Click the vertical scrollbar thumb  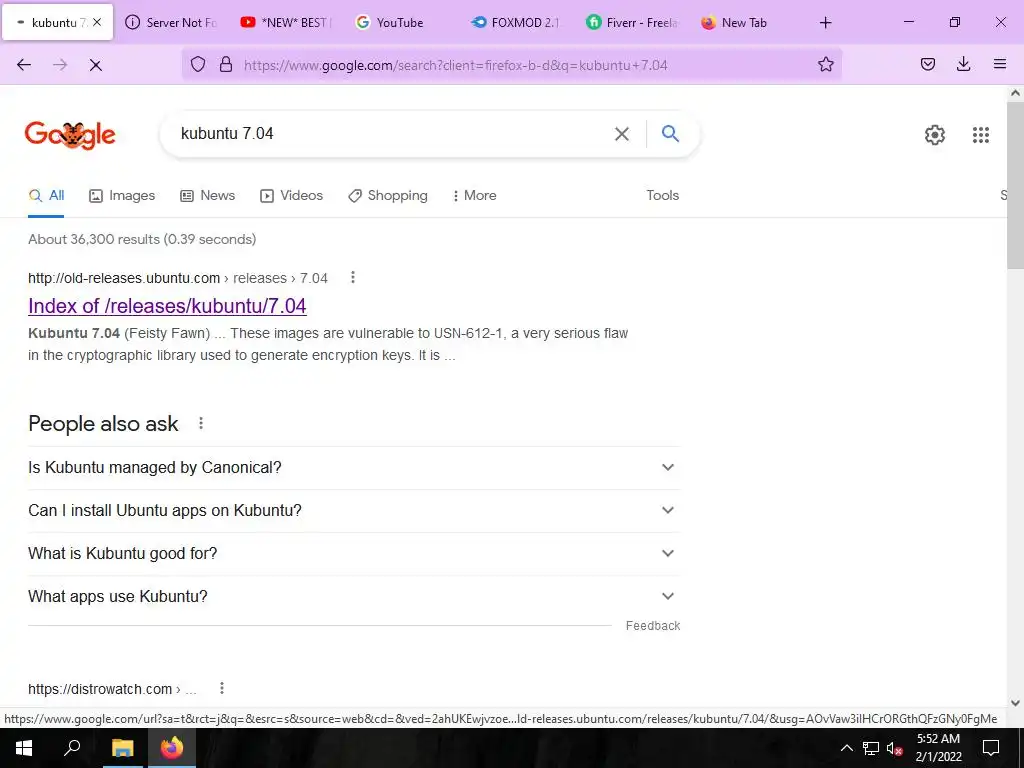click(x=1015, y=185)
